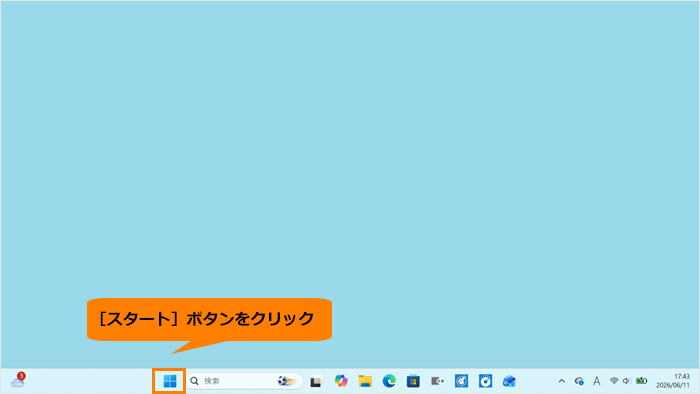Viewport: 700px width, 394px height.
Task: Open Task View on the taskbar
Action: click(x=316, y=381)
